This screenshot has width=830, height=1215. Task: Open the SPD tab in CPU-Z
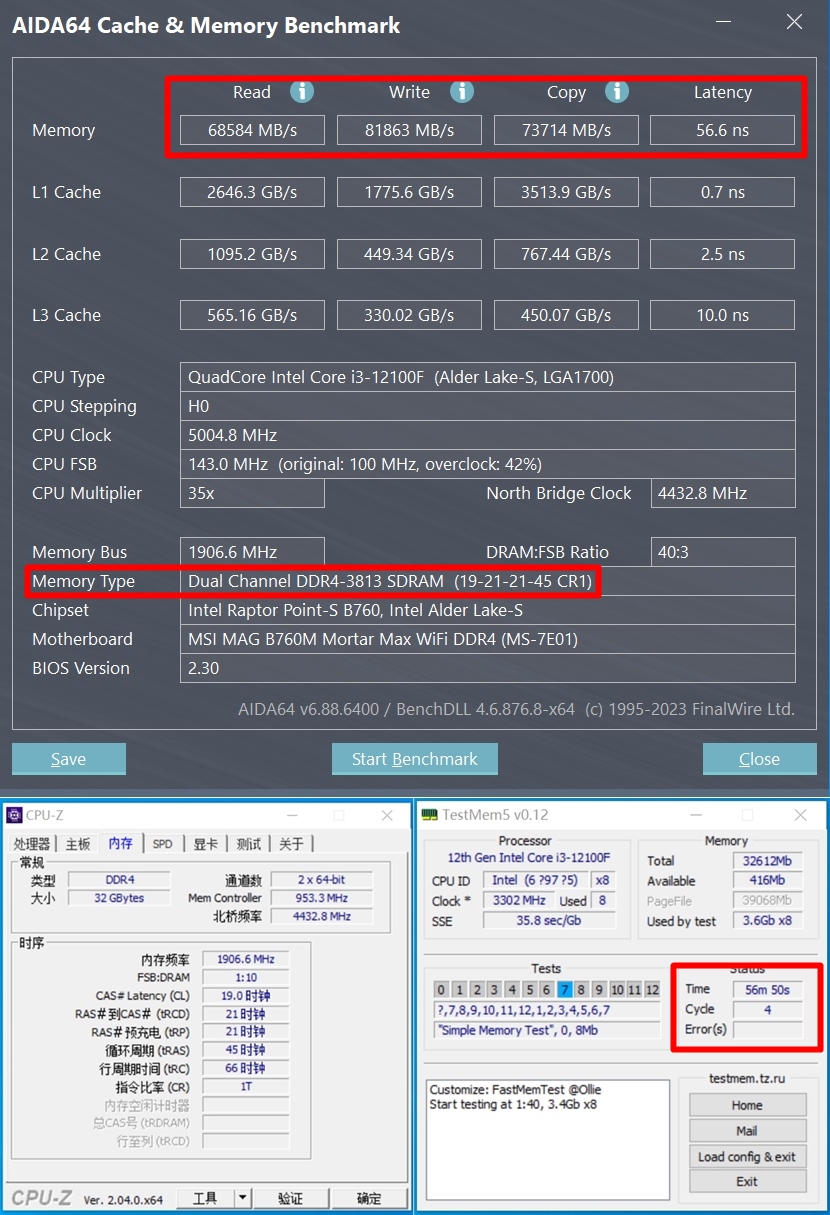click(162, 844)
